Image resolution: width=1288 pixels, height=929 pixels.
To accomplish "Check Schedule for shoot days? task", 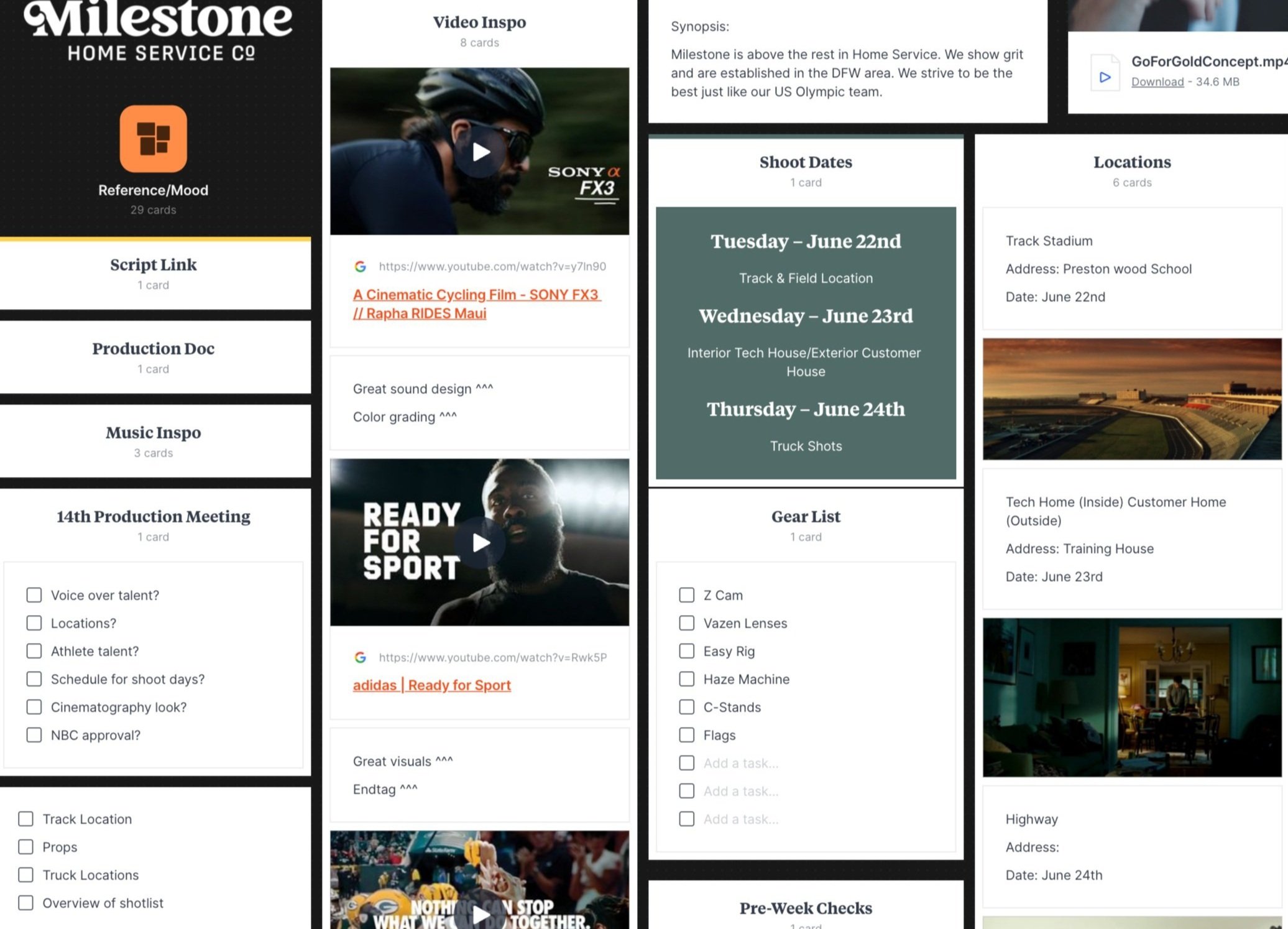I will pyautogui.click(x=34, y=679).
